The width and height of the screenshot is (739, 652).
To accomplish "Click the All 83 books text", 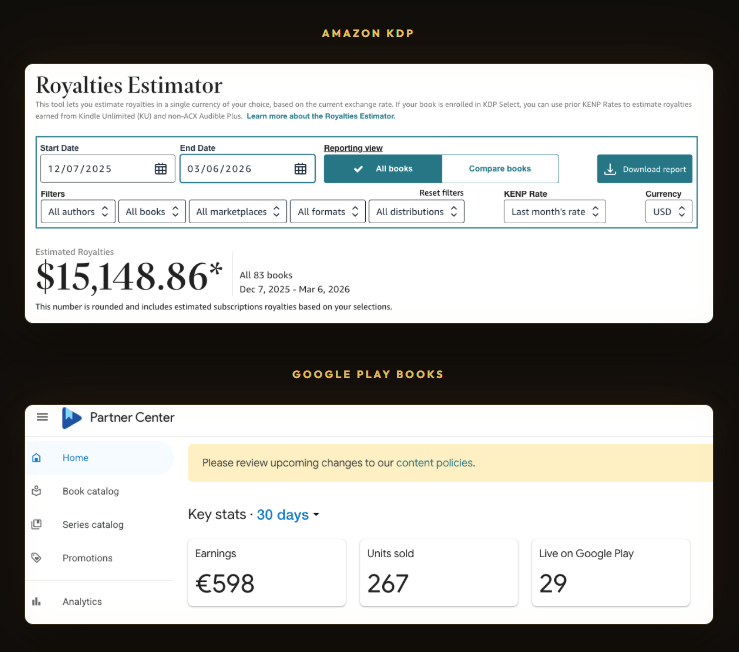I will point(266,275).
